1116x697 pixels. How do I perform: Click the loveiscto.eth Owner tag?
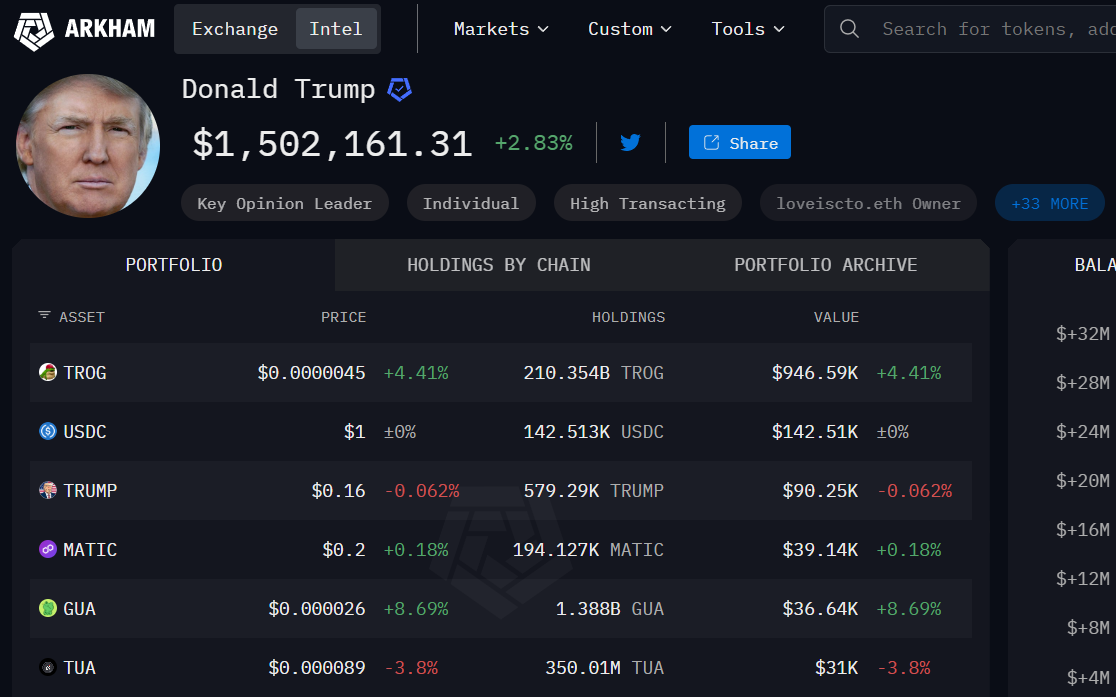pyautogui.click(x=868, y=204)
